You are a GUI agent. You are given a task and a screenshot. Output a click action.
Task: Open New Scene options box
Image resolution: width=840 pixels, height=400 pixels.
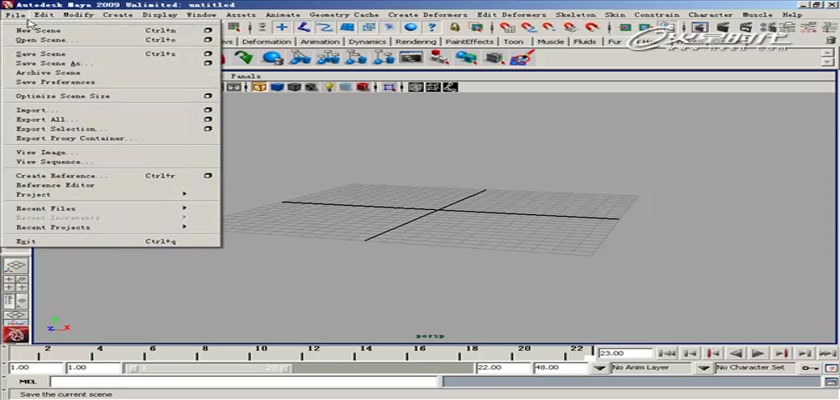[208, 31]
